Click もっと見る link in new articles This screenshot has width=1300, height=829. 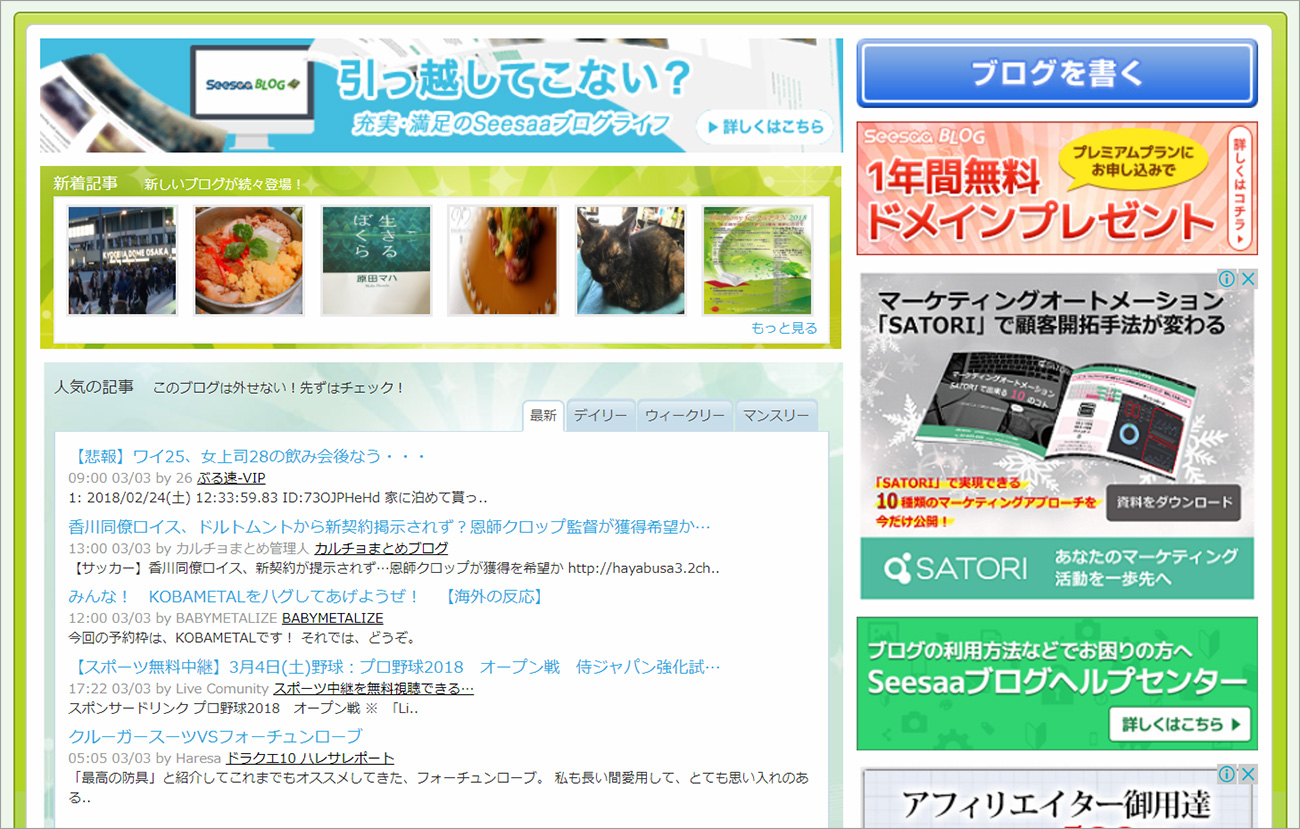tap(784, 328)
